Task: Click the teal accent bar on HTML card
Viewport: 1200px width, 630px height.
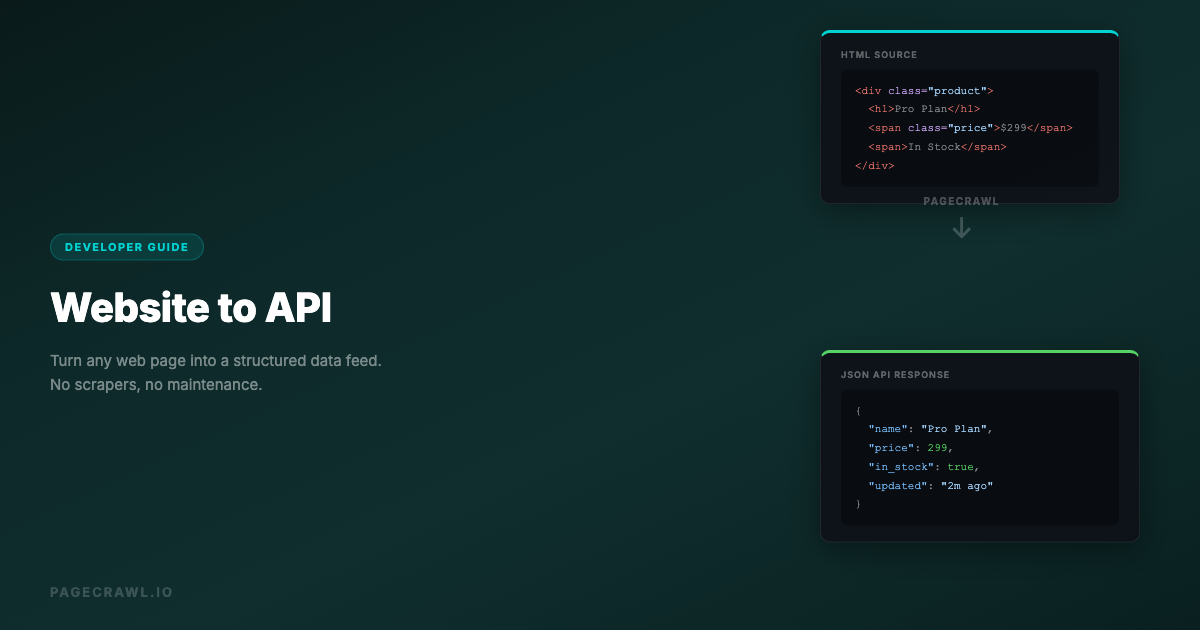Action: [969, 33]
